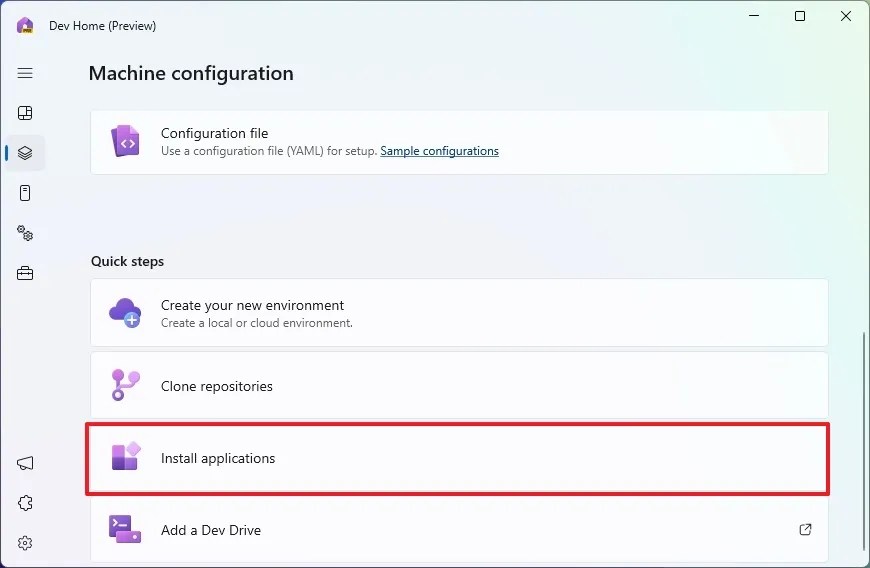The image size is (870, 568).
Task: Select Create your new environment
Action: pos(459,313)
